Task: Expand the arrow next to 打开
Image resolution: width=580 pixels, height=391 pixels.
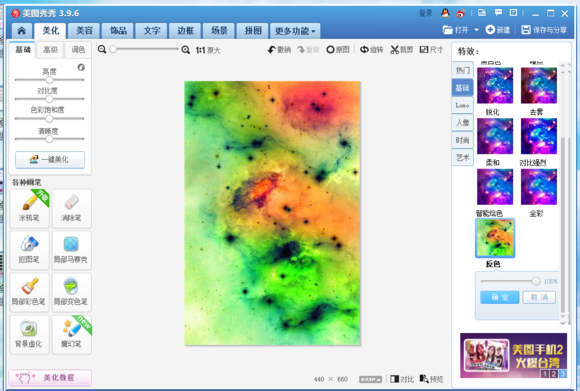Action: click(476, 30)
